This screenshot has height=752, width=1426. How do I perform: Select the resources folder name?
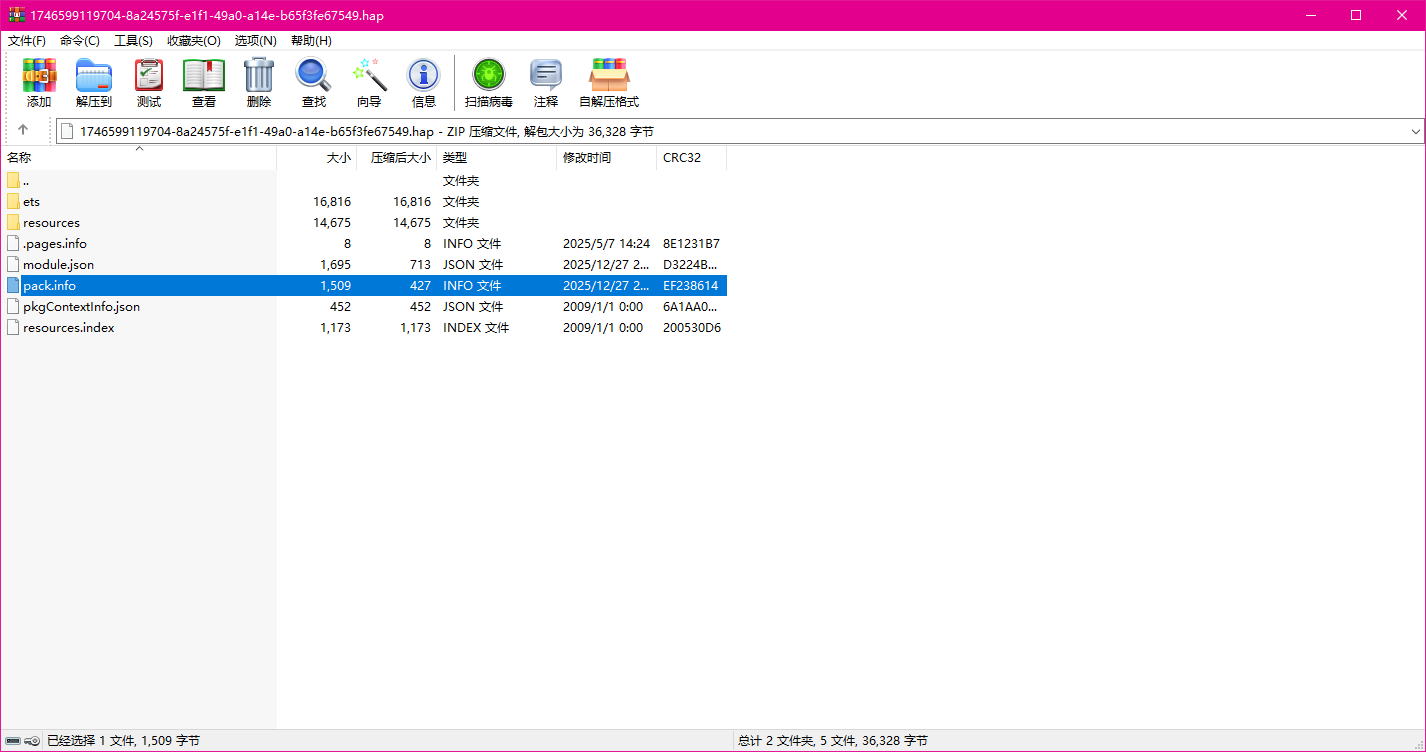point(51,223)
